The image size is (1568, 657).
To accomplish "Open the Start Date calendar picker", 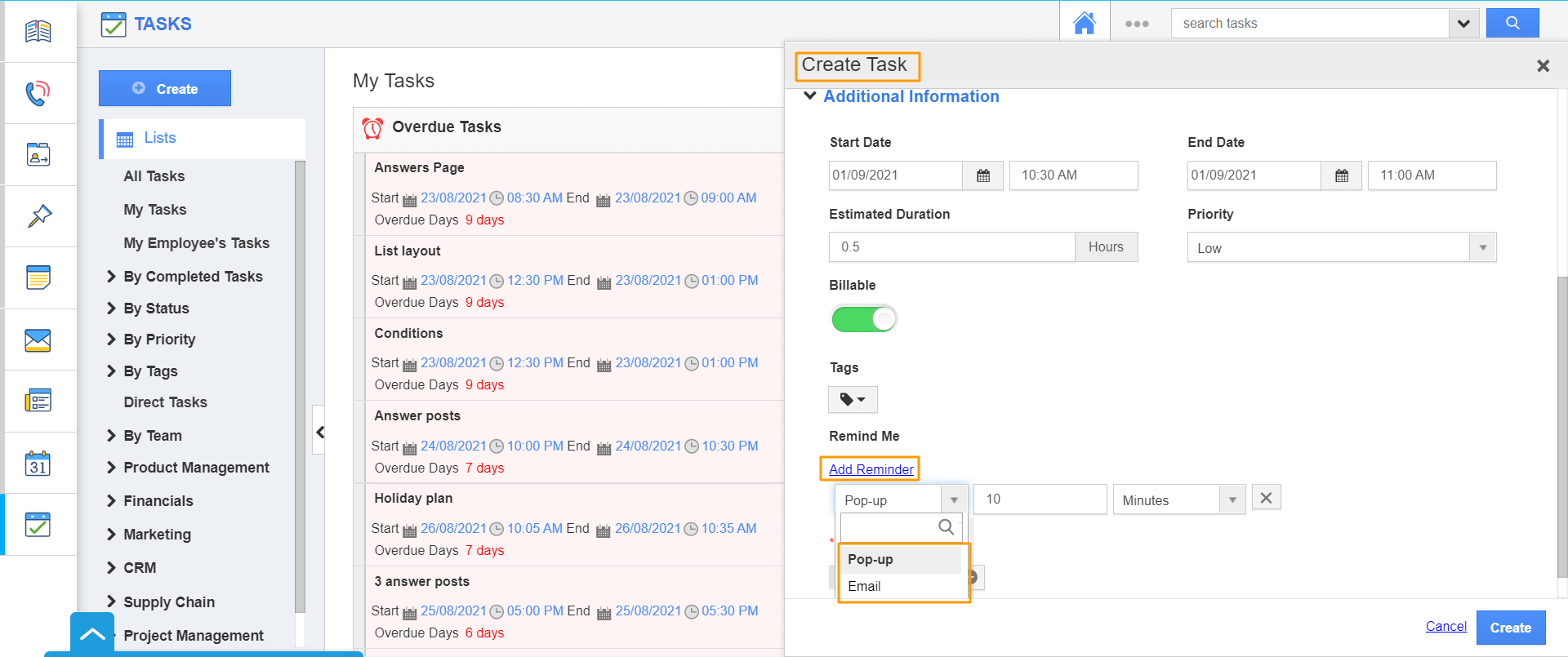I will 983,175.
